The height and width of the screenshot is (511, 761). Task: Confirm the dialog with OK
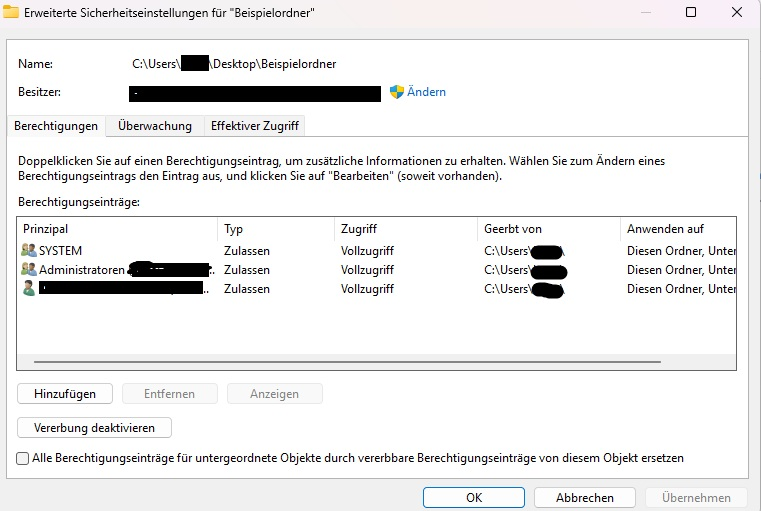click(x=474, y=497)
